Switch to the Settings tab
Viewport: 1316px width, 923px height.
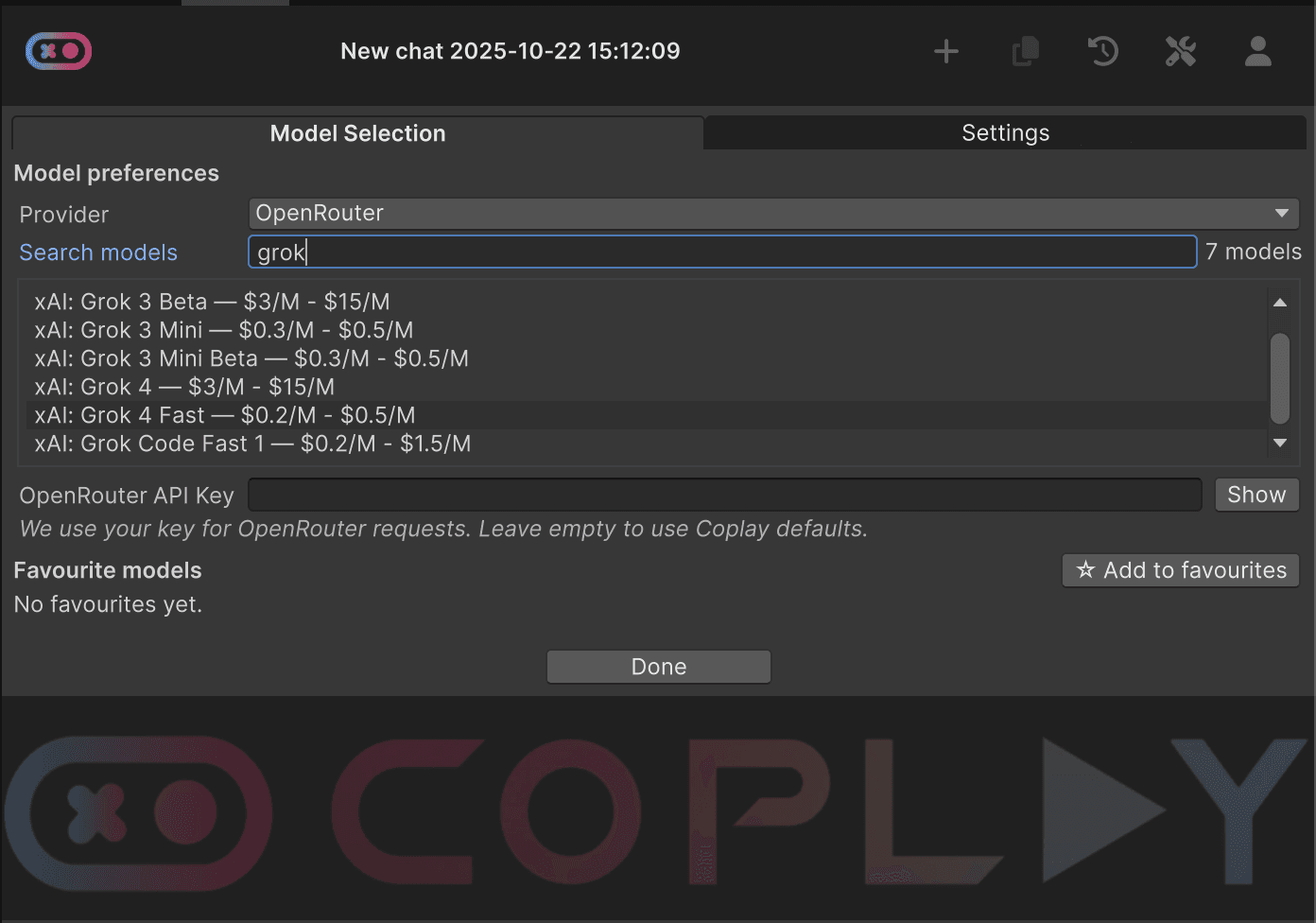click(1004, 132)
